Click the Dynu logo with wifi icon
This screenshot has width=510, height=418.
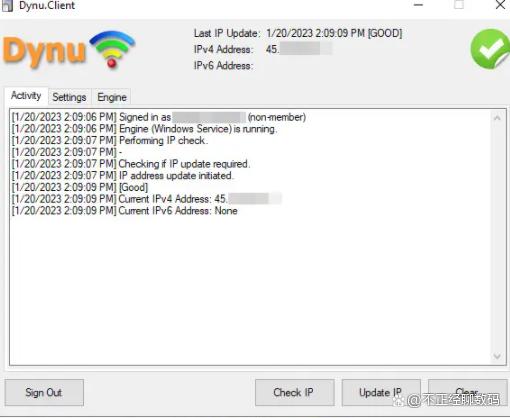tap(69, 50)
